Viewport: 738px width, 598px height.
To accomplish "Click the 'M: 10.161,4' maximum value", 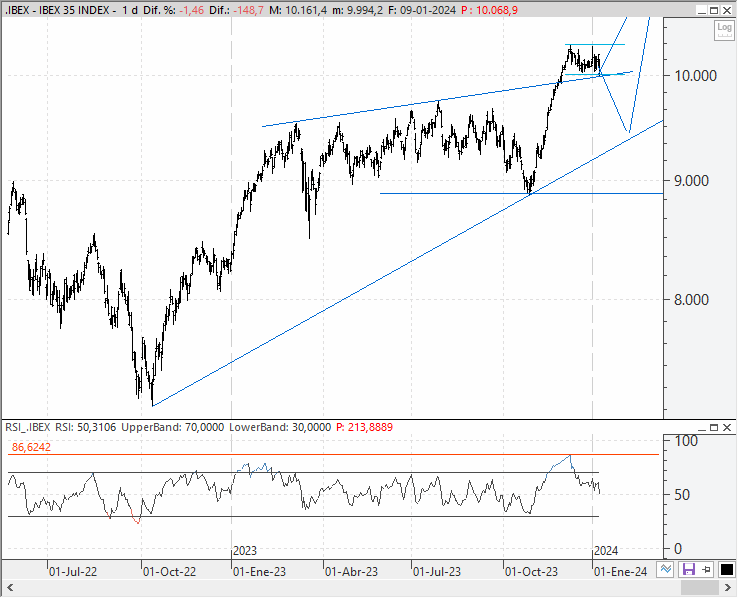I will (298, 10).
